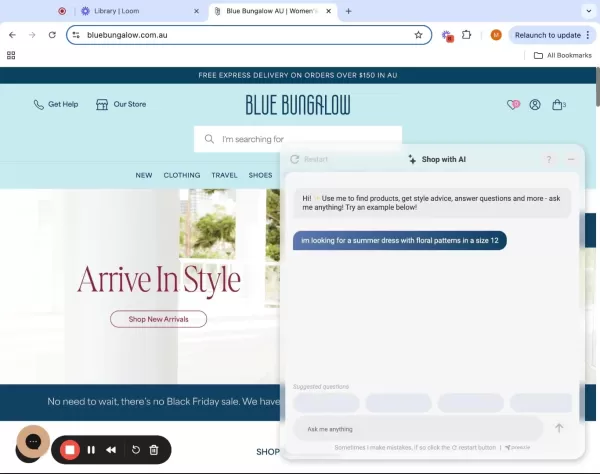The image size is (600, 474).
Task: Open the extensions puzzle icon
Action: (466, 35)
